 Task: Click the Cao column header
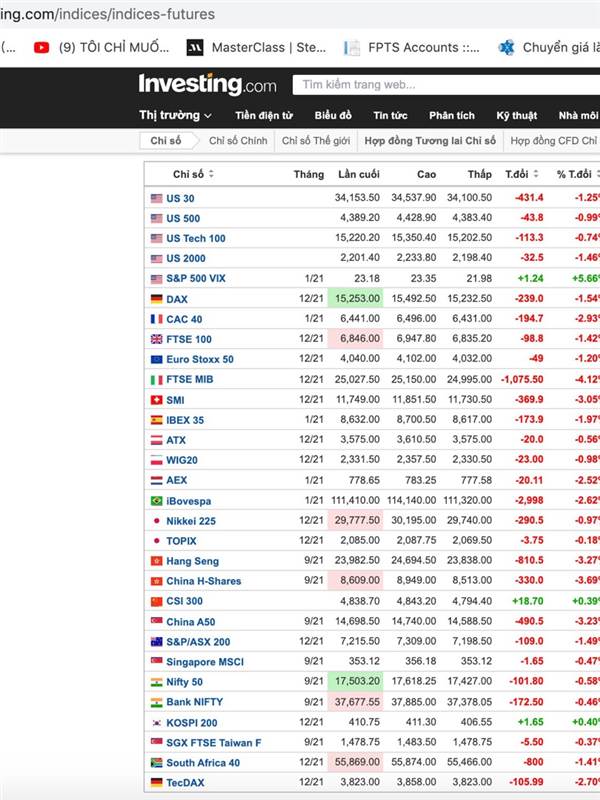point(427,174)
